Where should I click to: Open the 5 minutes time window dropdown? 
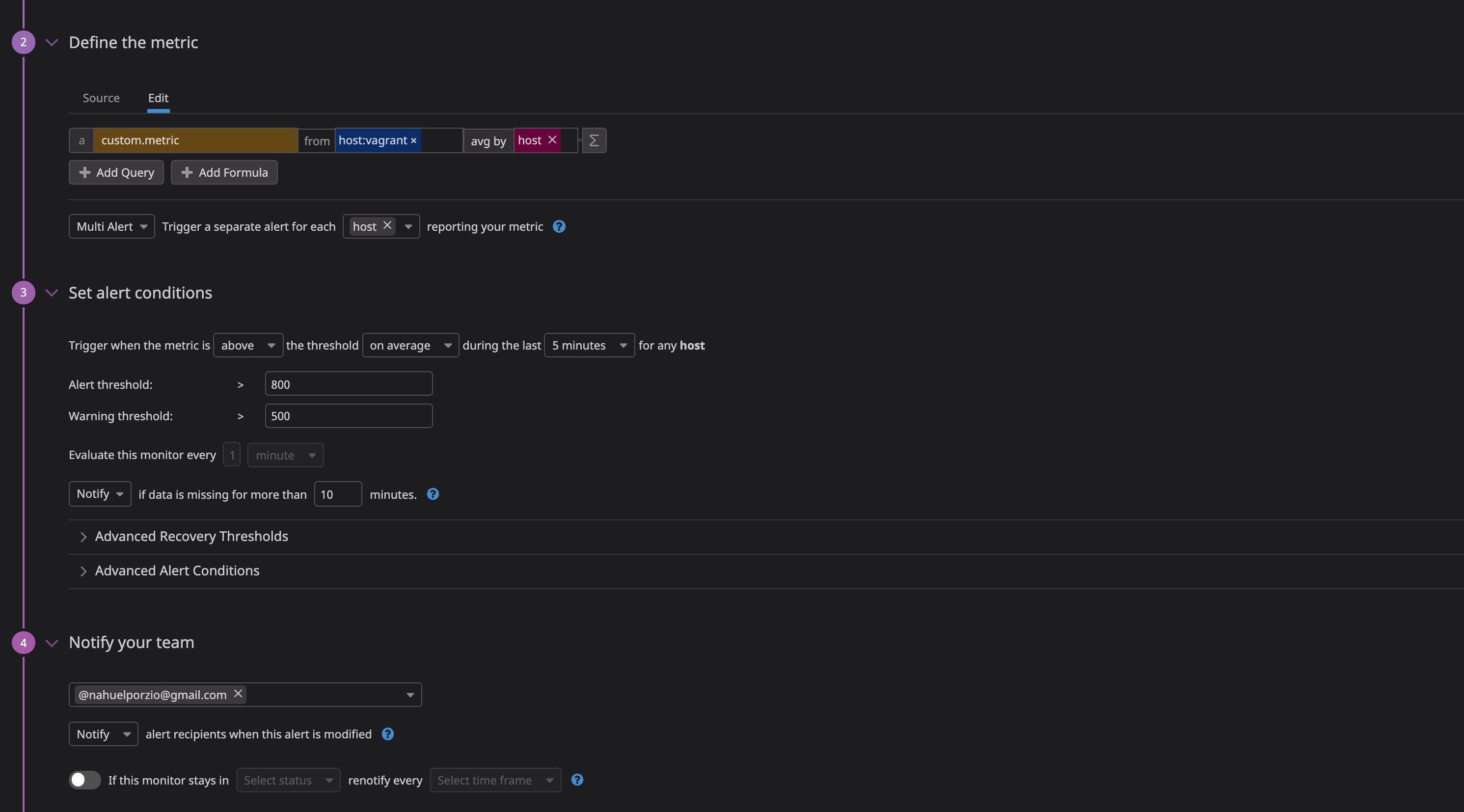(x=589, y=345)
